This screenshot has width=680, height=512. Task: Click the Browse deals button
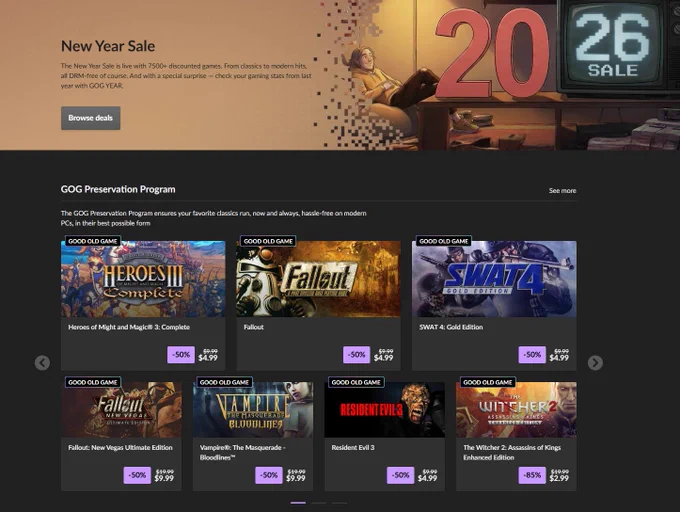(x=91, y=118)
